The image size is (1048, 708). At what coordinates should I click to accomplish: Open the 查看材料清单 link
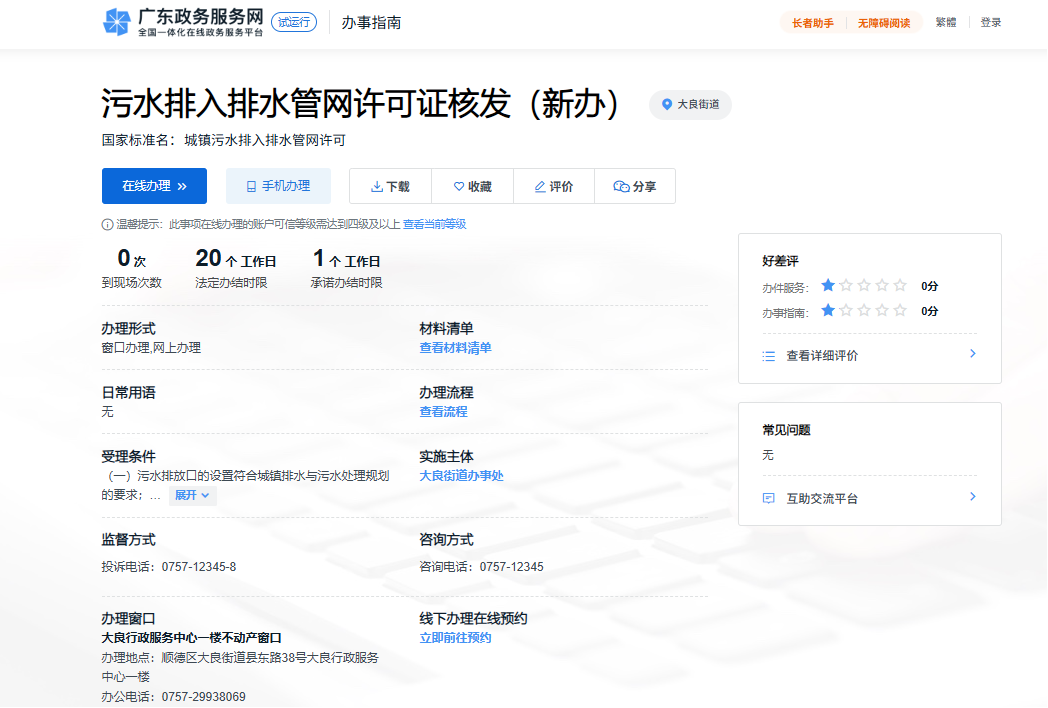455,348
